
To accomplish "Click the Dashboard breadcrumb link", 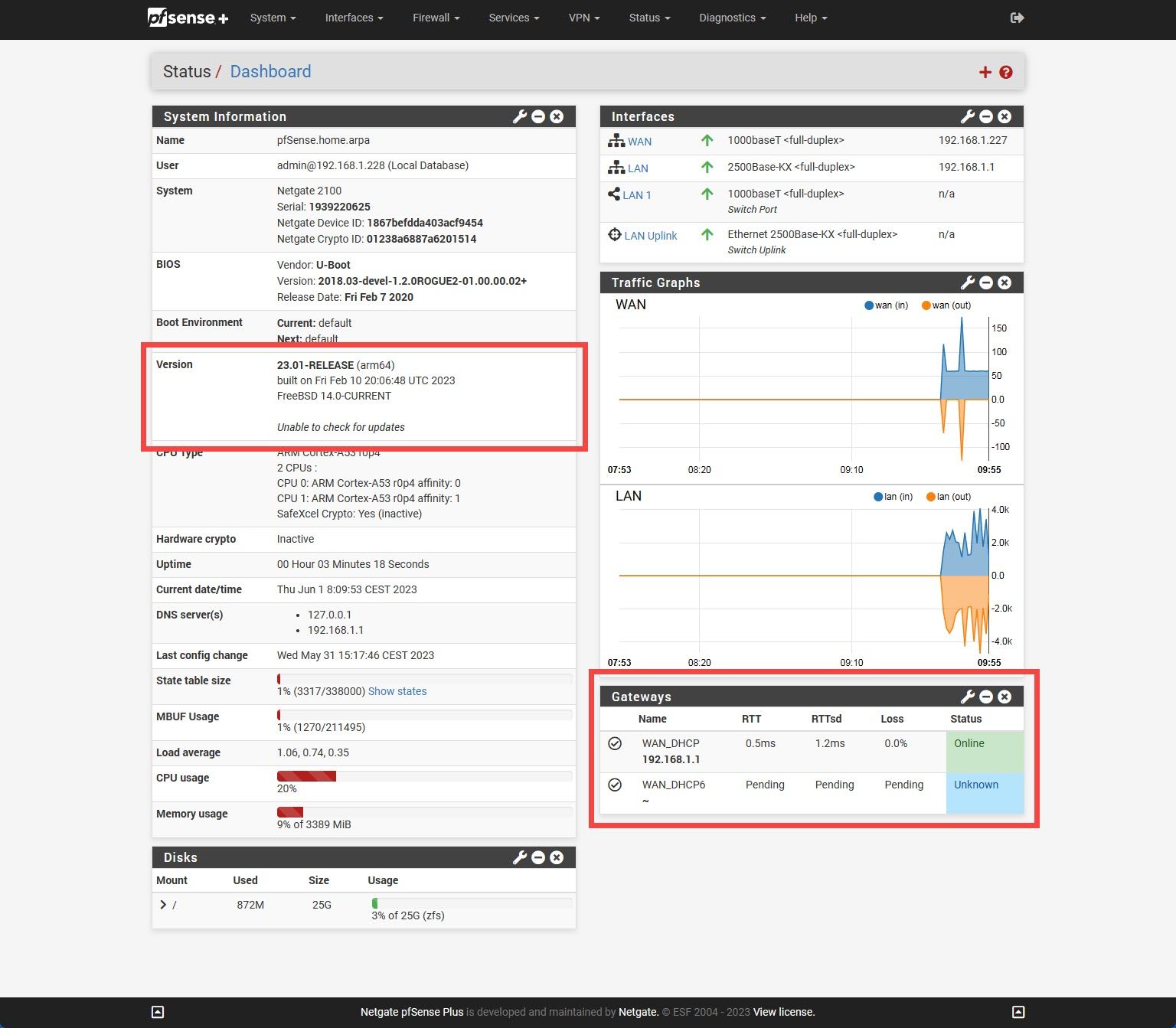I will 270,72.
